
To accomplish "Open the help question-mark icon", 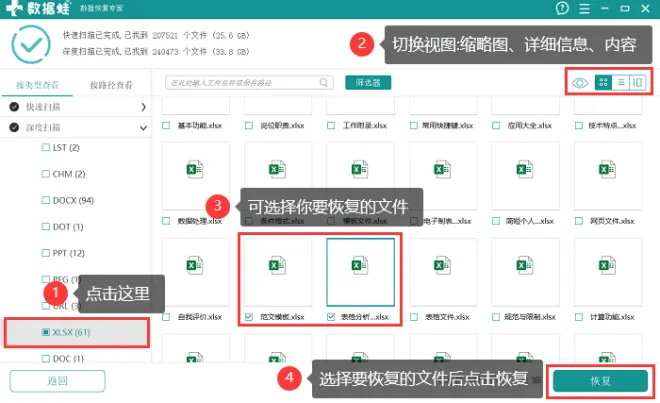I will tap(562, 8).
